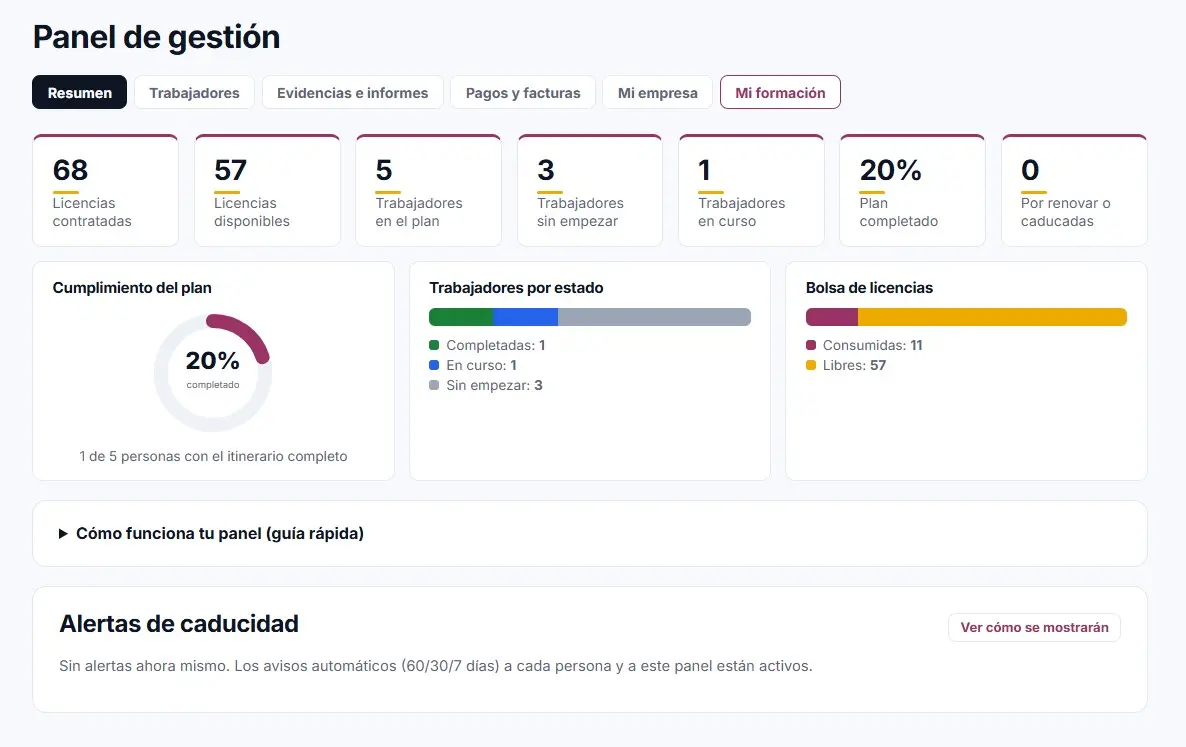Open the Mi formación button
The height and width of the screenshot is (747, 1186).
[x=780, y=92]
